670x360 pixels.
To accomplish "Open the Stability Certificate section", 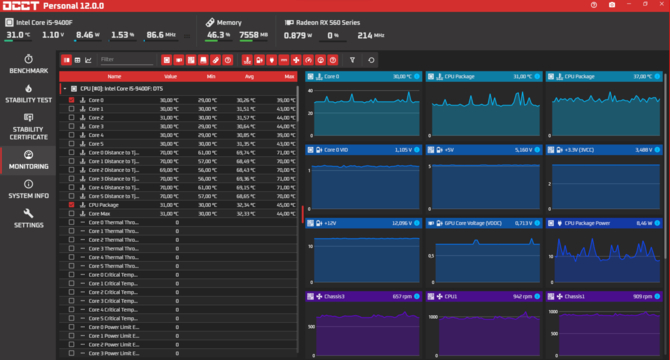I will [x=28, y=127].
